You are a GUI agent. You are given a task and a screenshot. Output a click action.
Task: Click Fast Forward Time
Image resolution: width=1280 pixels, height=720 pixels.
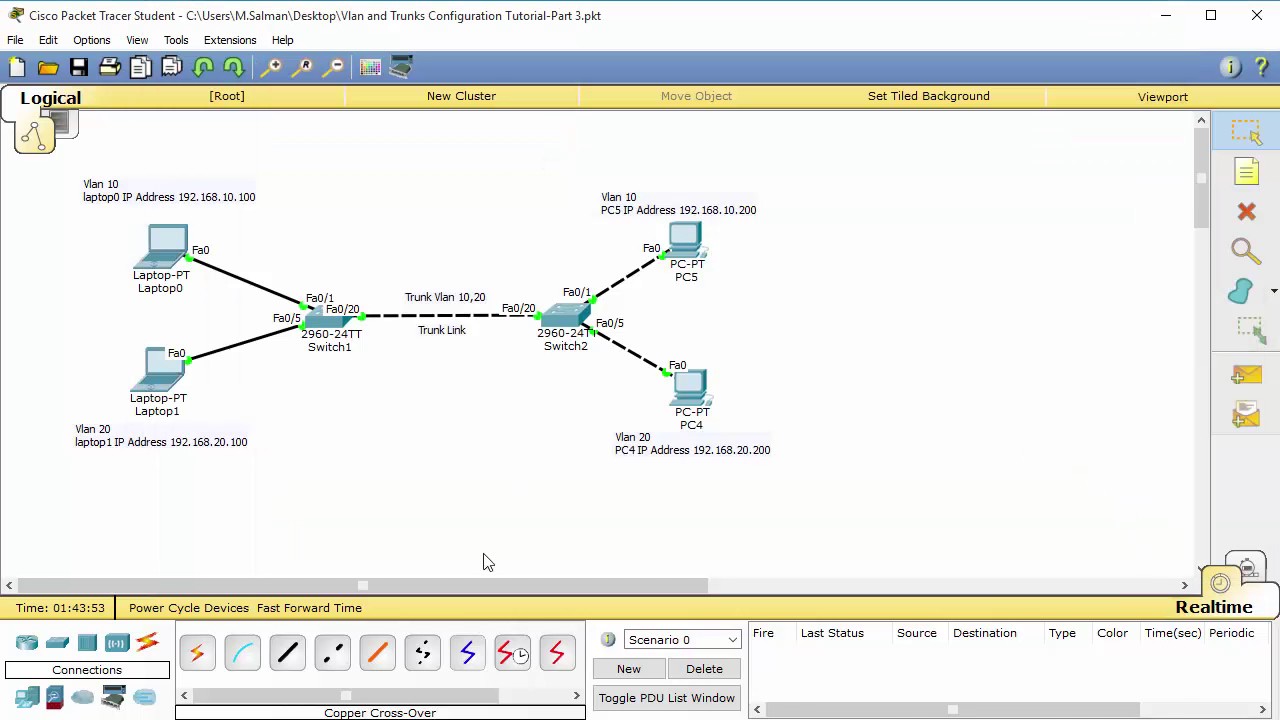coord(309,608)
